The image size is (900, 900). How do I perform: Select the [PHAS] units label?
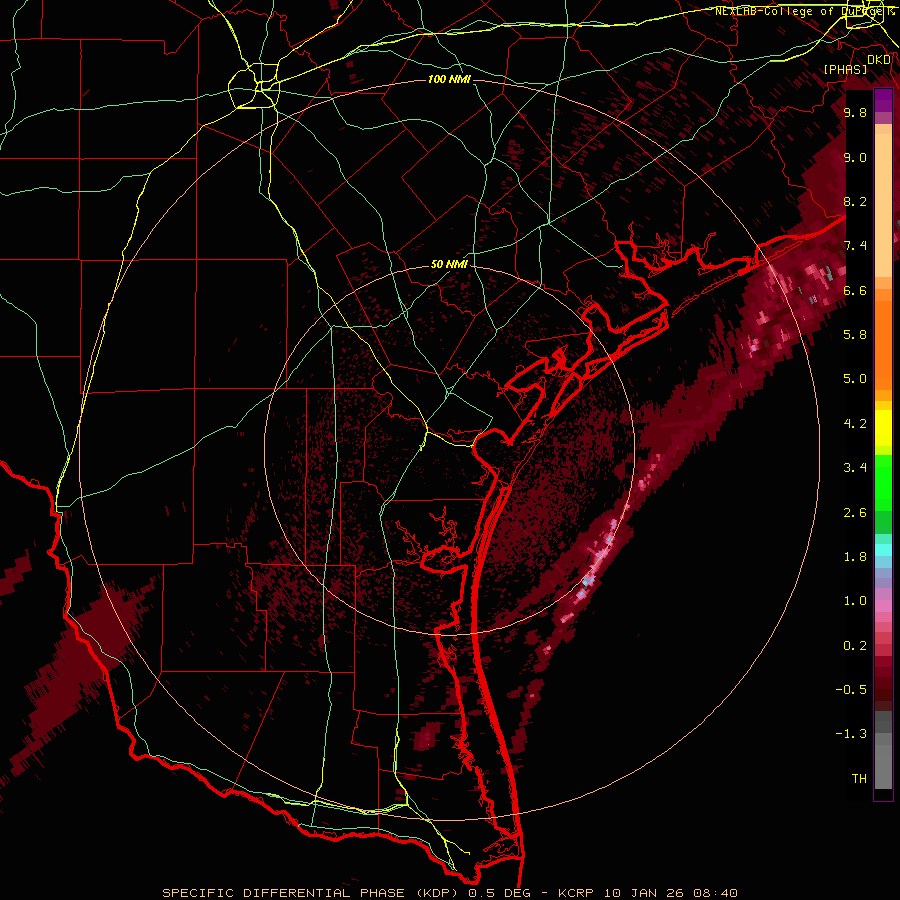[x=845, y=69]
